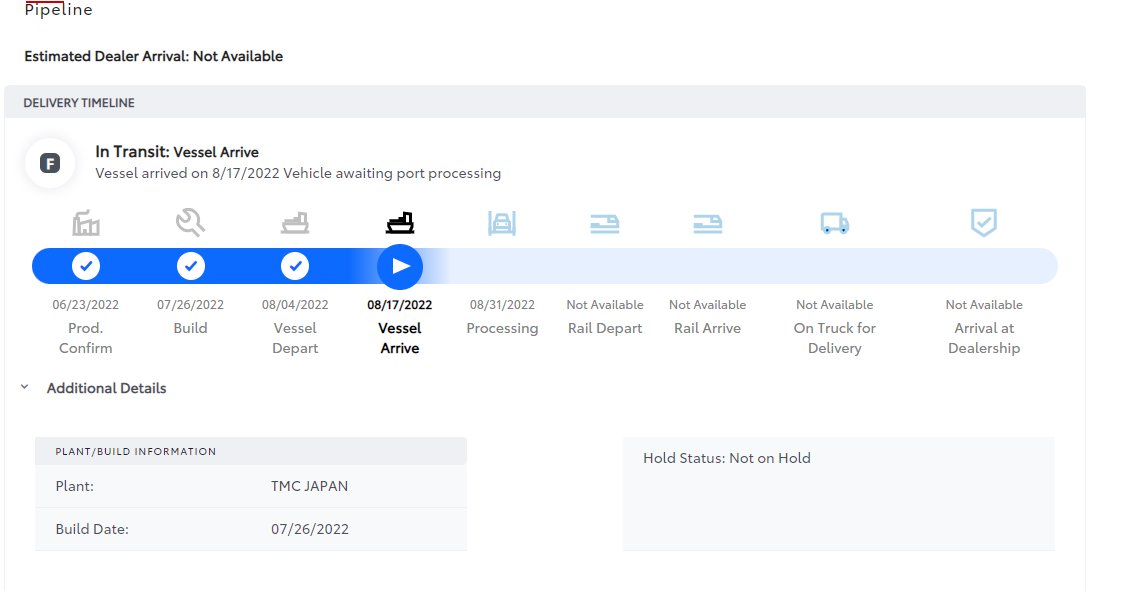
Task: Click the Pipeline heading
Action: [x=59, y=10]
